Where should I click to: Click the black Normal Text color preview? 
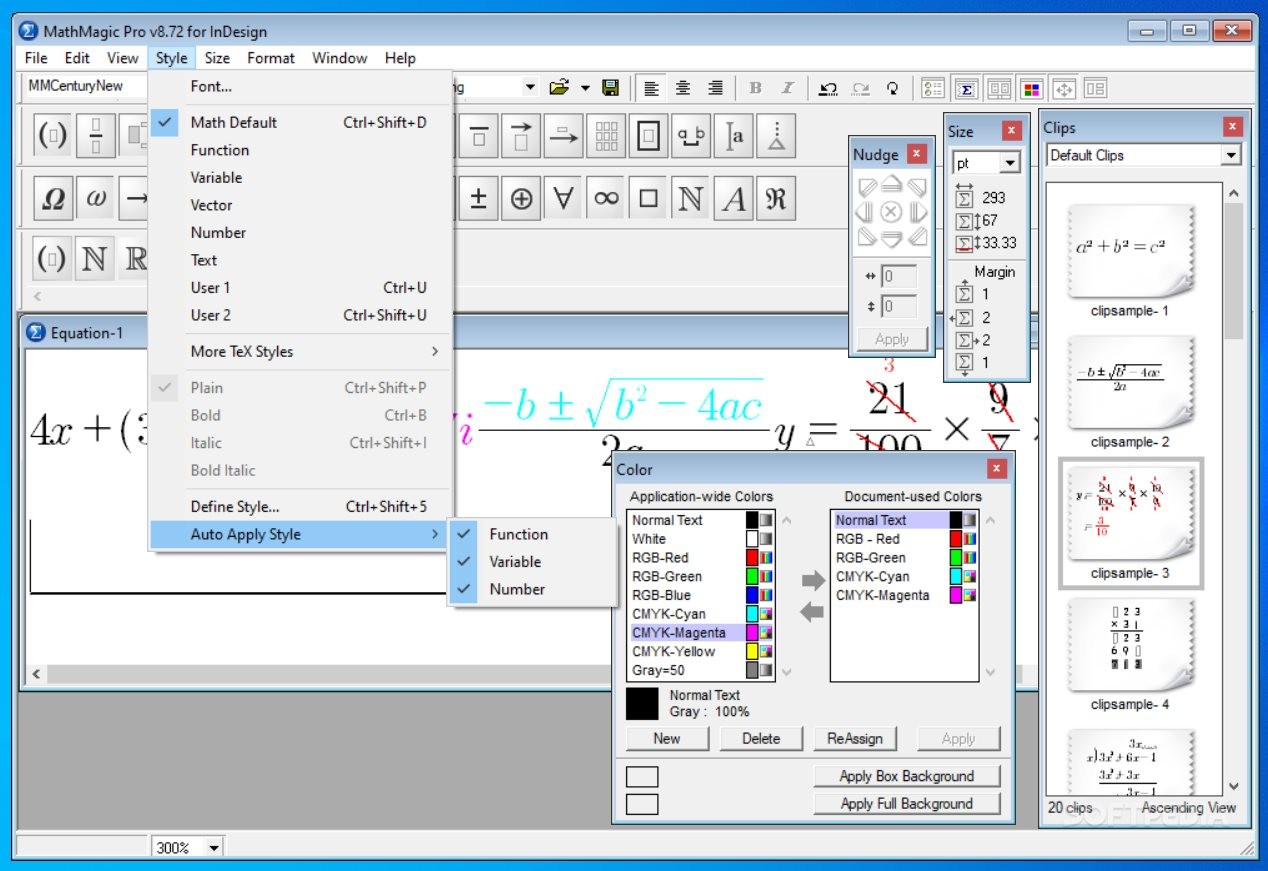click(642, 703)
